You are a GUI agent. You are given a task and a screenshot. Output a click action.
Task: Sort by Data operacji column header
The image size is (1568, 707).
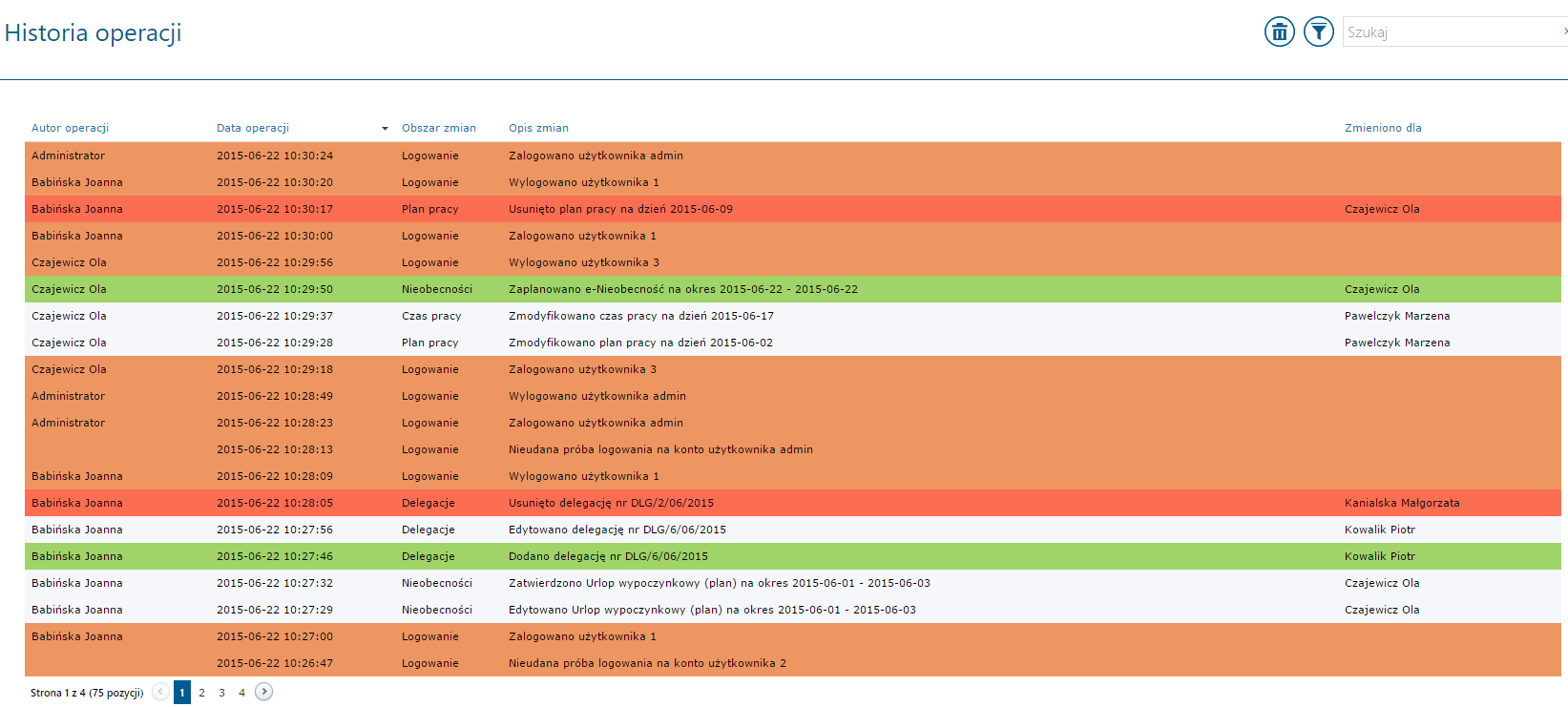[x=253, y=128]
